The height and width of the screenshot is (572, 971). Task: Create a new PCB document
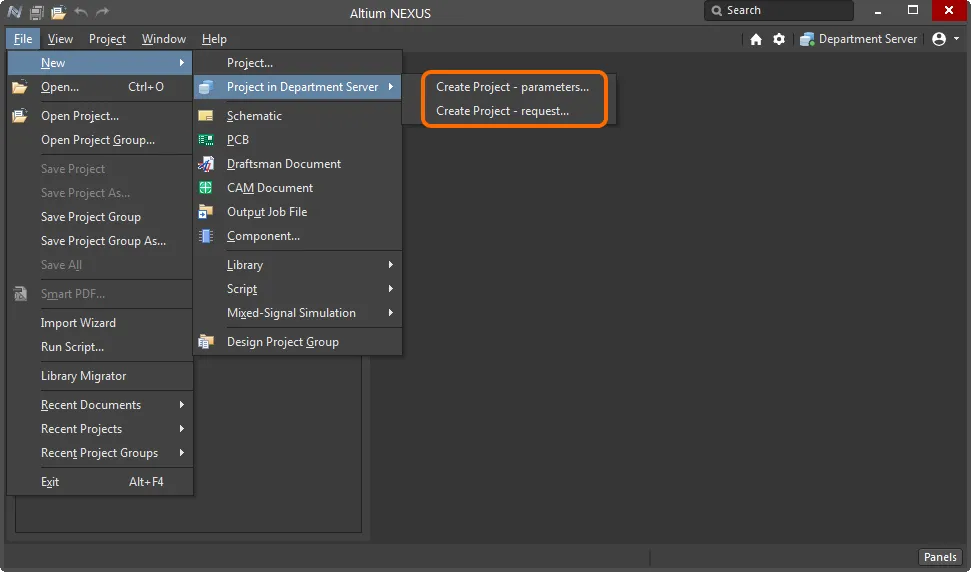coord(298,140)
